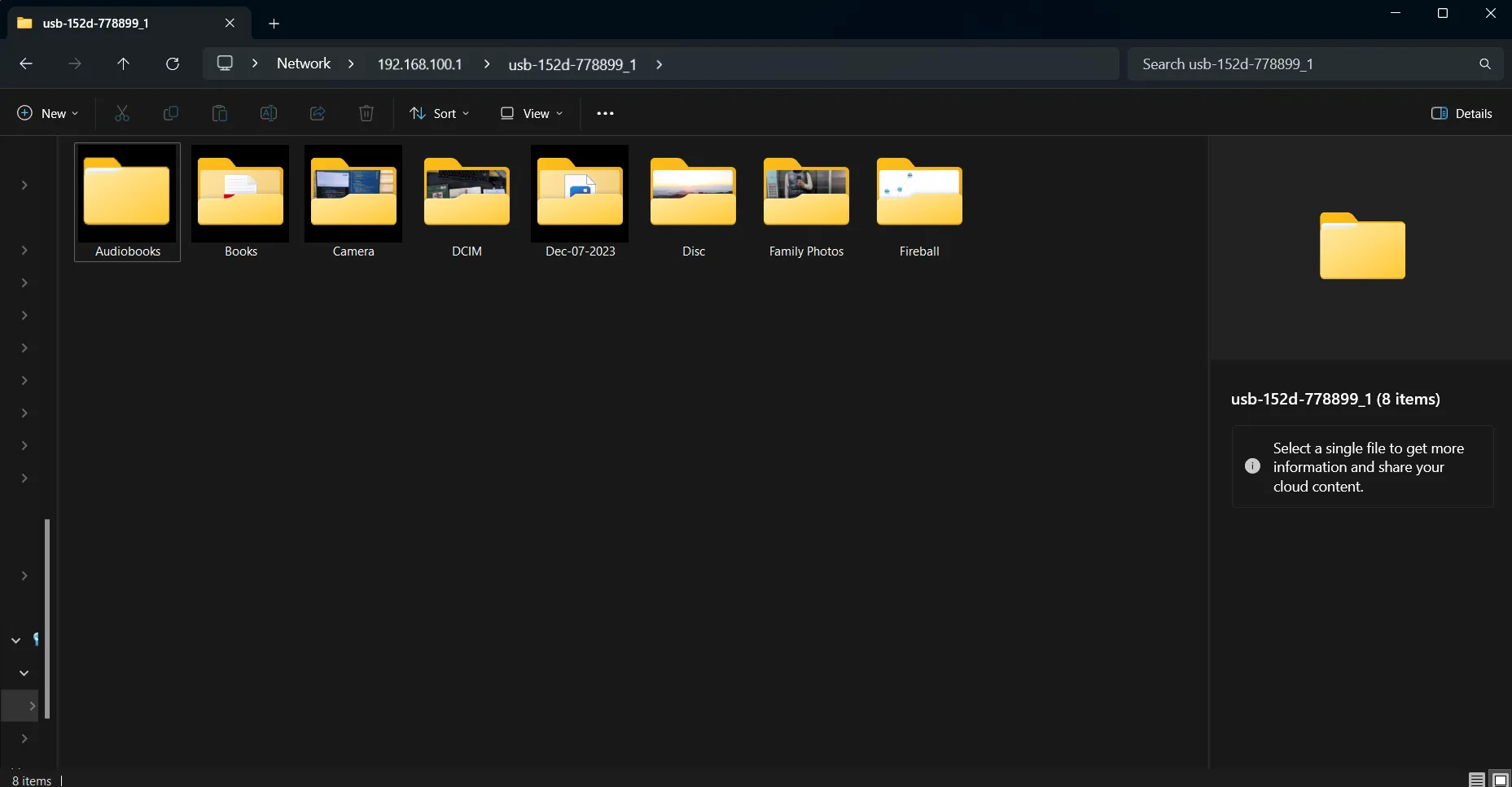
Task: Click the Up navigation arrow
Action: coord(123,63)
